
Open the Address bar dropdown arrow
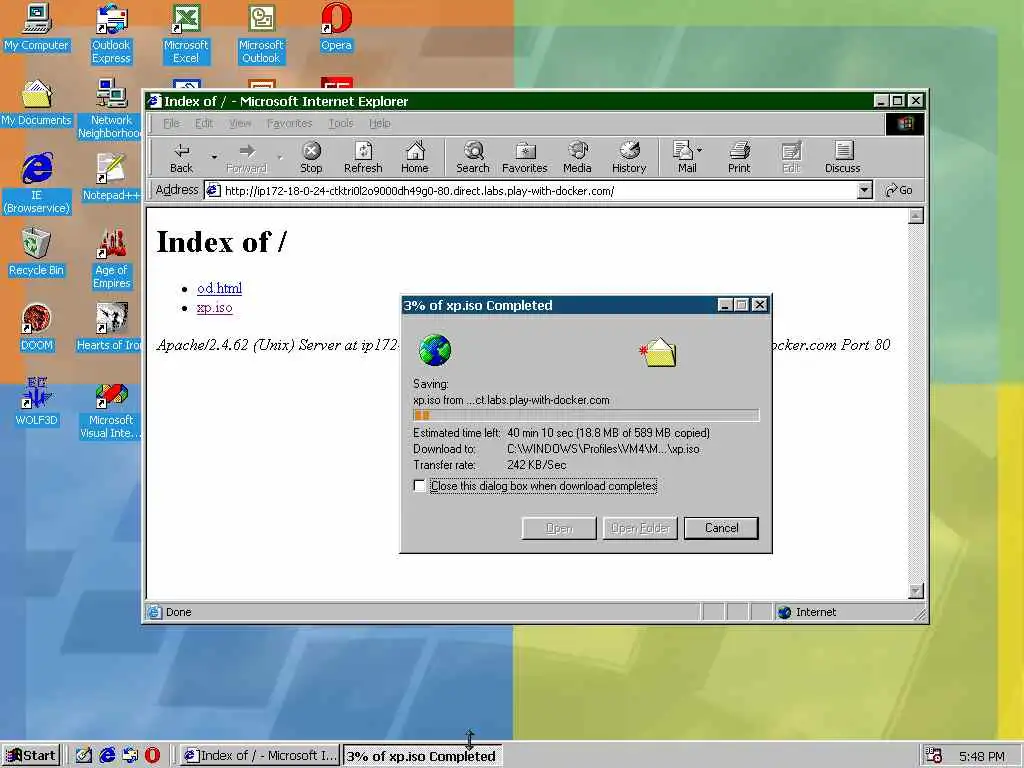click(865, 191)
